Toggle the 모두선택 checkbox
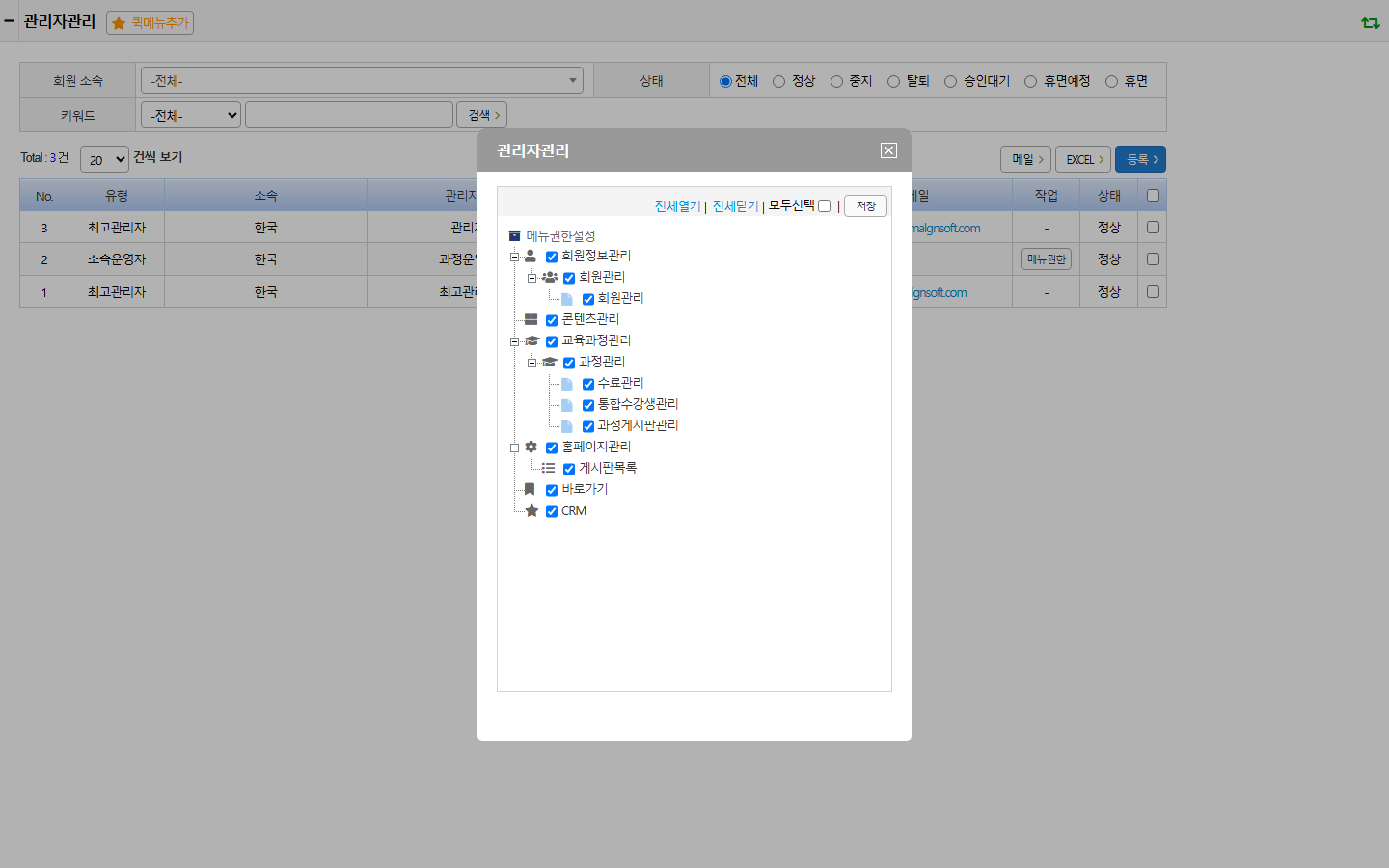Viewport: 1389px width, 868px height. (825, 206)
